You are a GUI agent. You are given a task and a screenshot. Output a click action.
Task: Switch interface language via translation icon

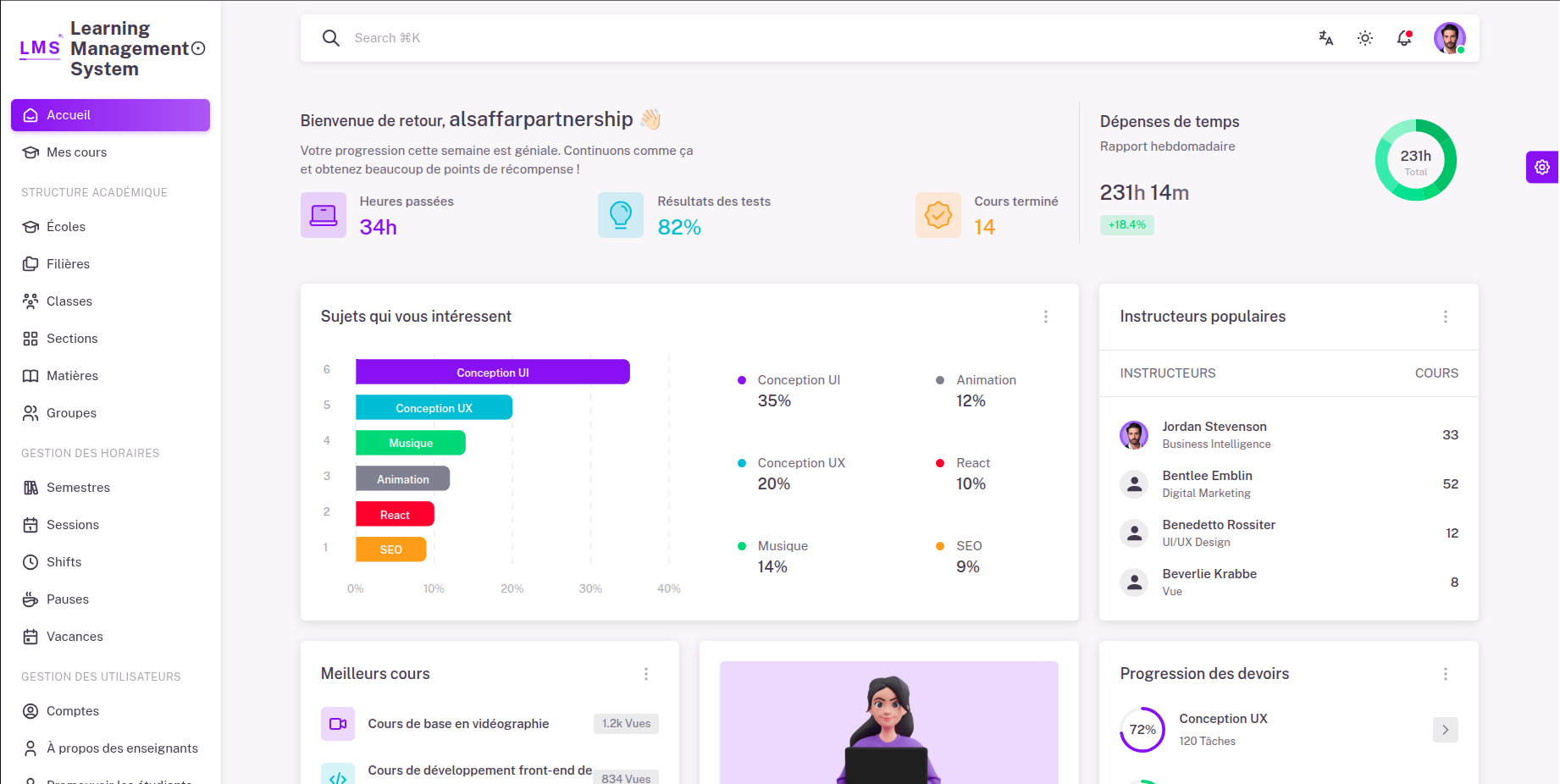1325,38
